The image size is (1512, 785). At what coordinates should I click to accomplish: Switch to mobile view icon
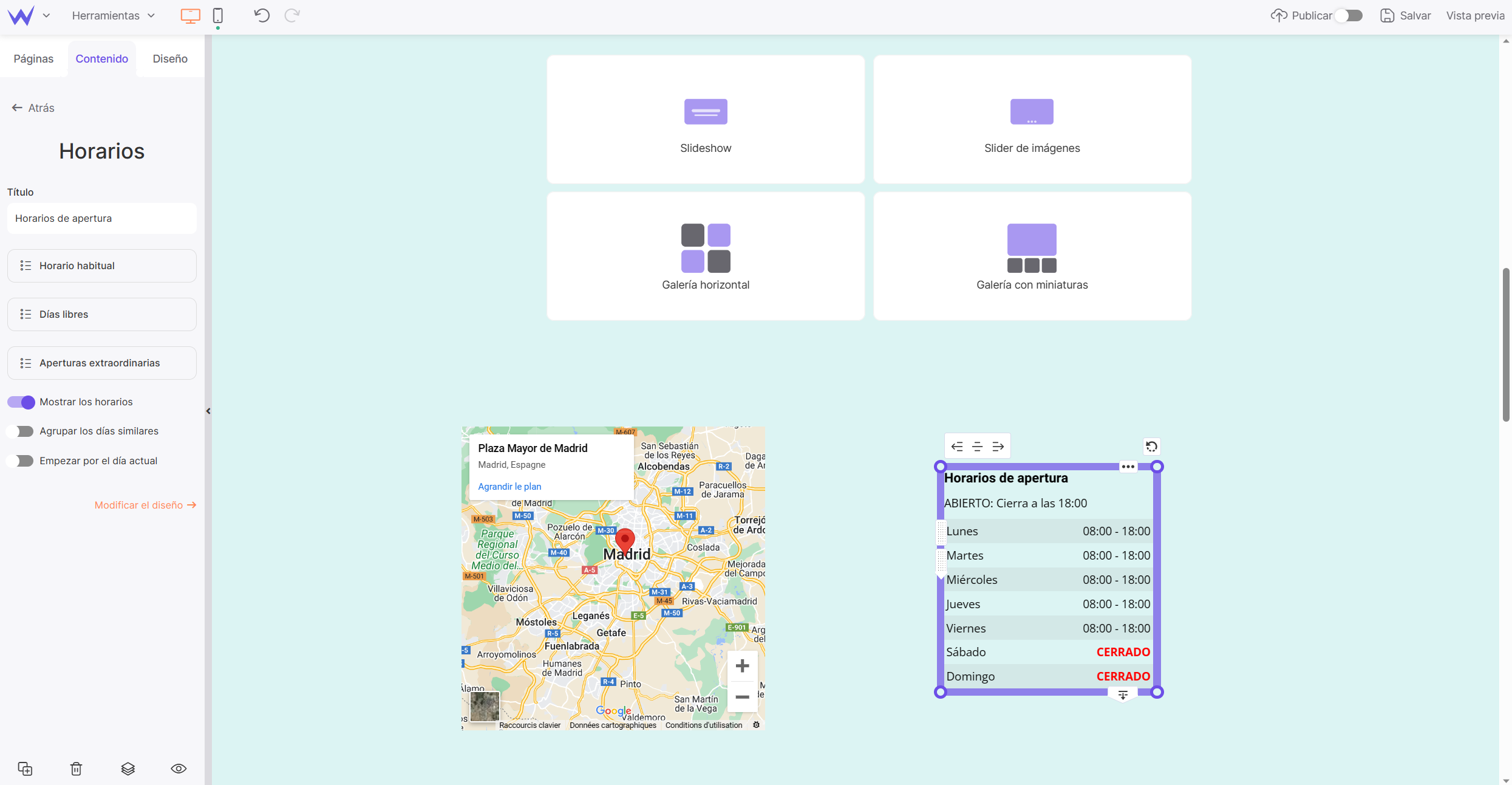pos(218,16)
